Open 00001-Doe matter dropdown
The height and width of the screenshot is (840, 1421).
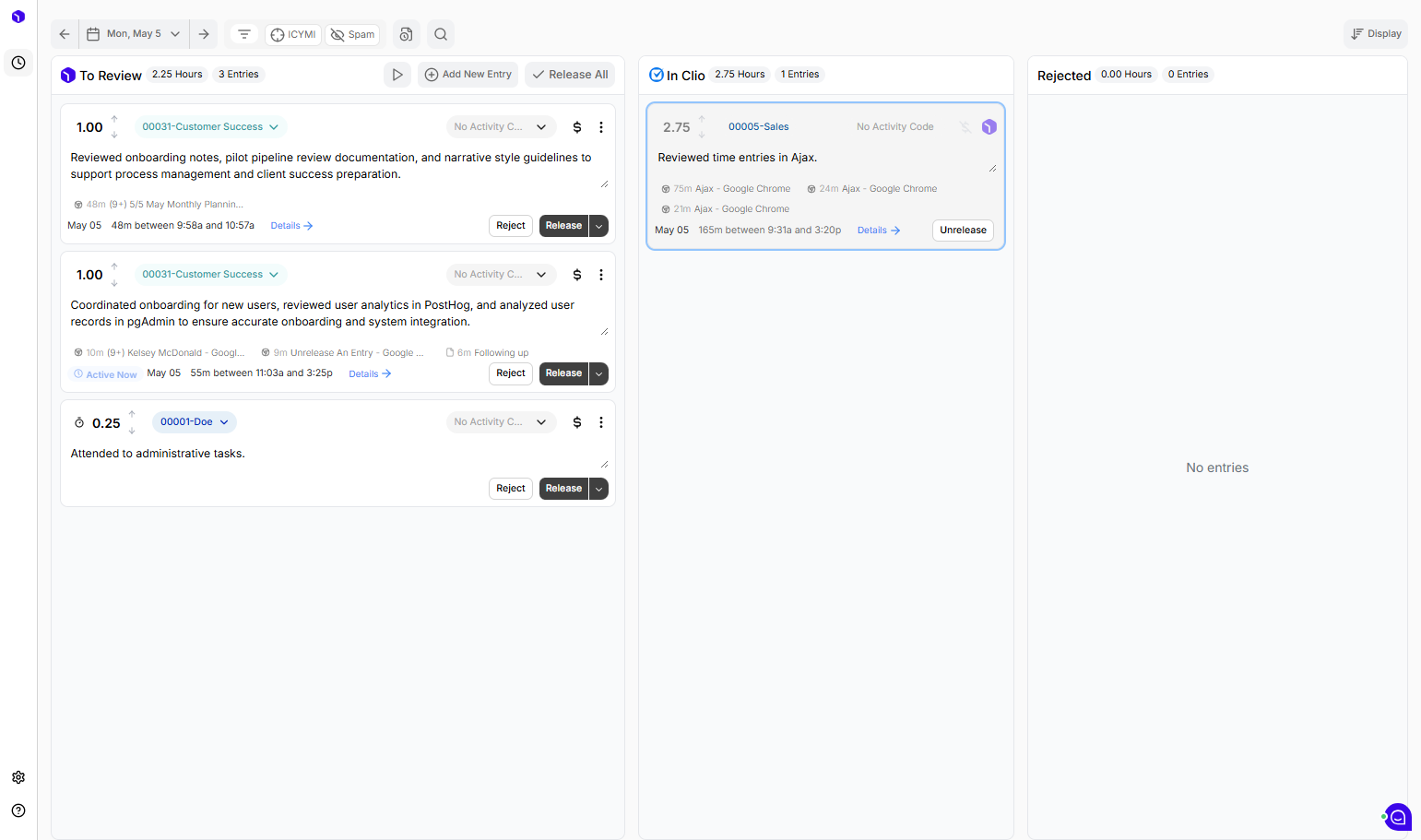(x=195, y=422)
